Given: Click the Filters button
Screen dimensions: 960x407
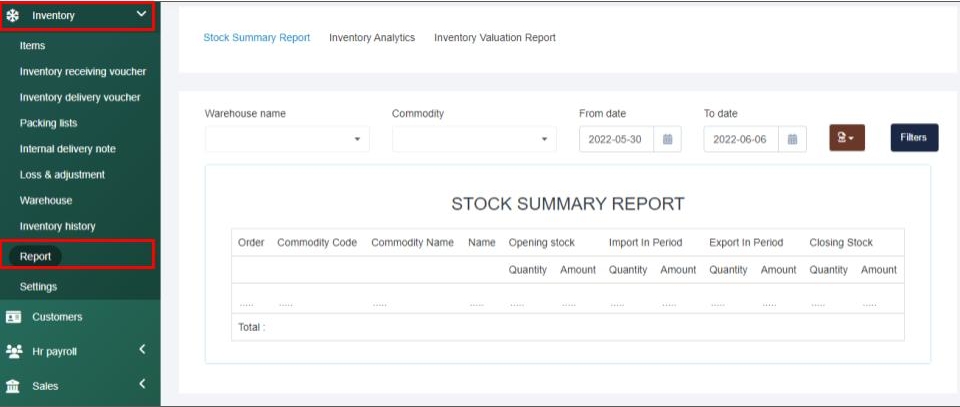Looking at the screenshot, I should tap(914, 138).
